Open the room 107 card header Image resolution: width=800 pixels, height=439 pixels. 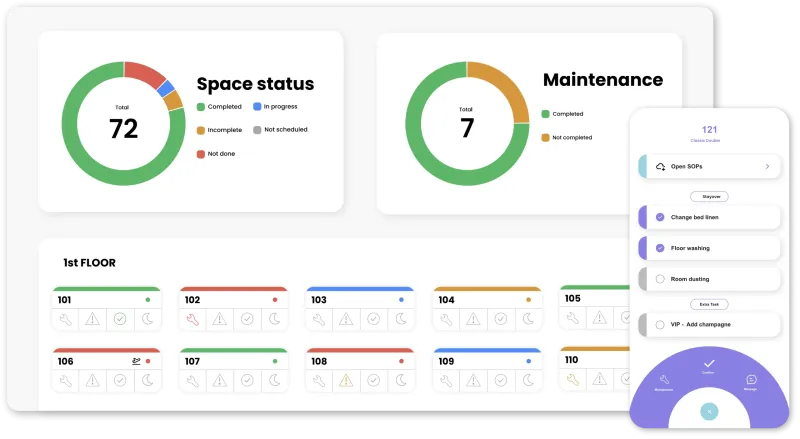click(234, 361)
